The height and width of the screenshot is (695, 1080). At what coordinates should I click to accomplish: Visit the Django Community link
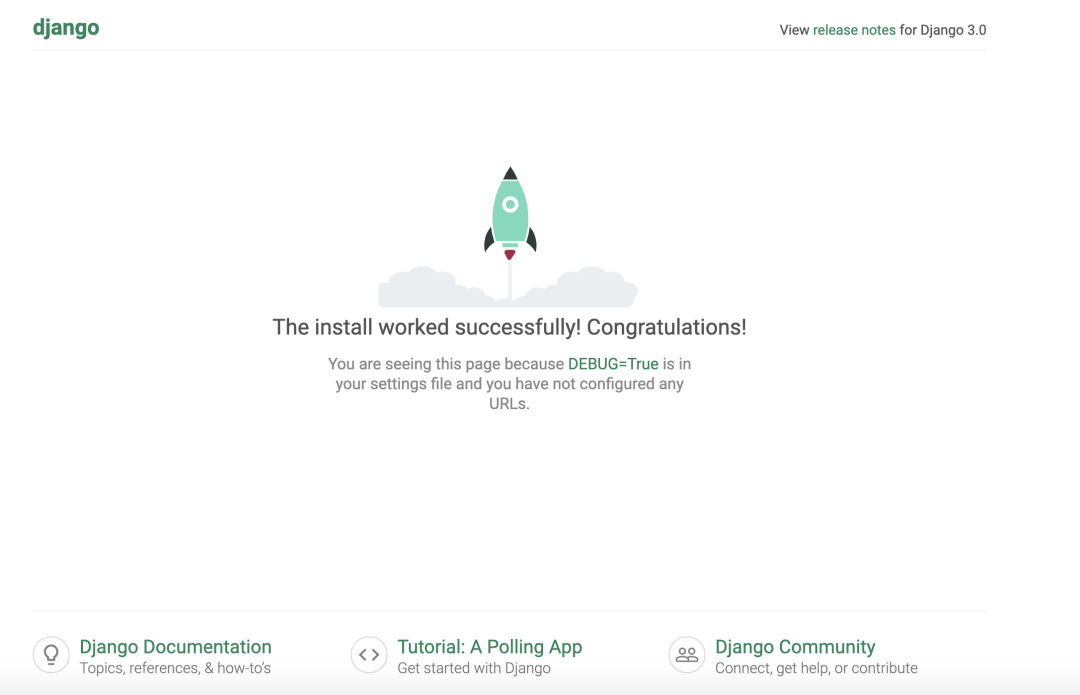795,647
